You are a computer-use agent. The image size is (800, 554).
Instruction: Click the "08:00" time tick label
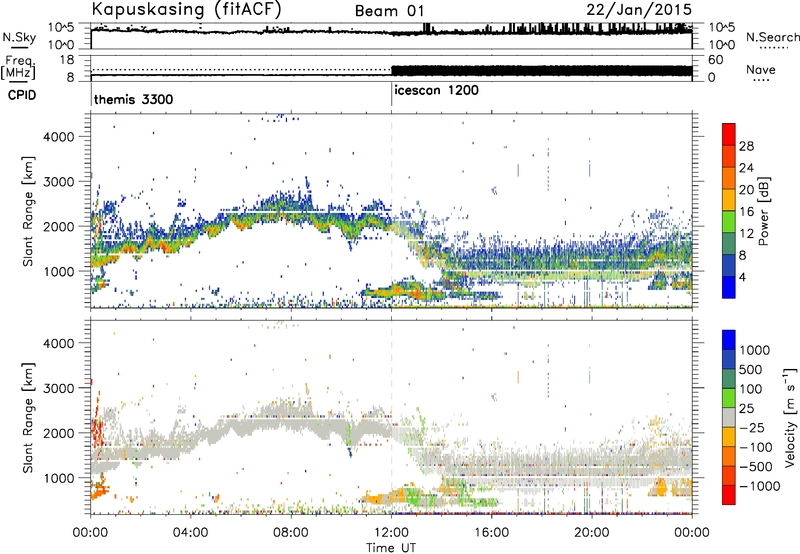pos(291,533)
